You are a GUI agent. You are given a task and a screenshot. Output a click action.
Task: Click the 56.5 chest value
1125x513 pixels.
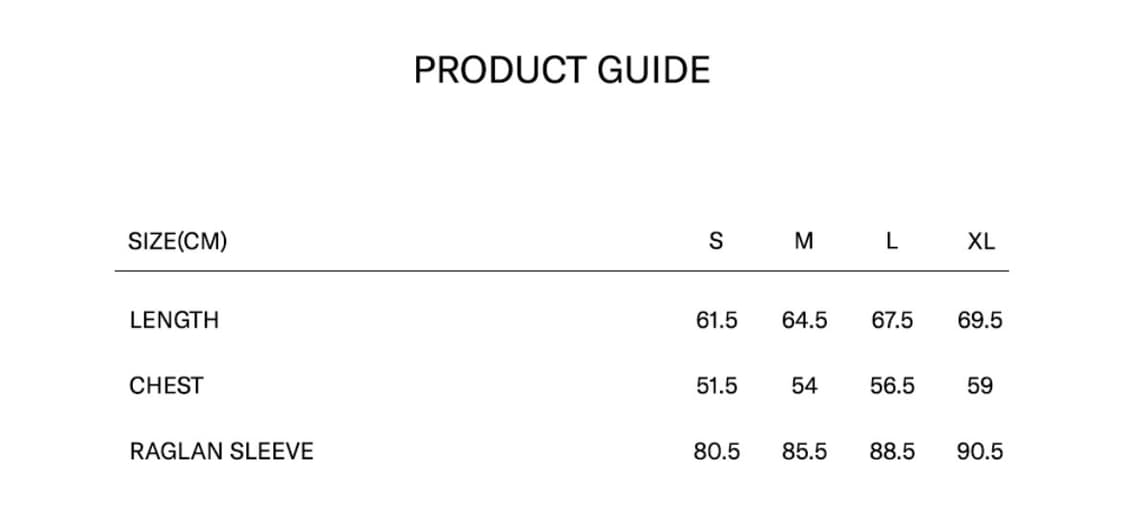892,385
